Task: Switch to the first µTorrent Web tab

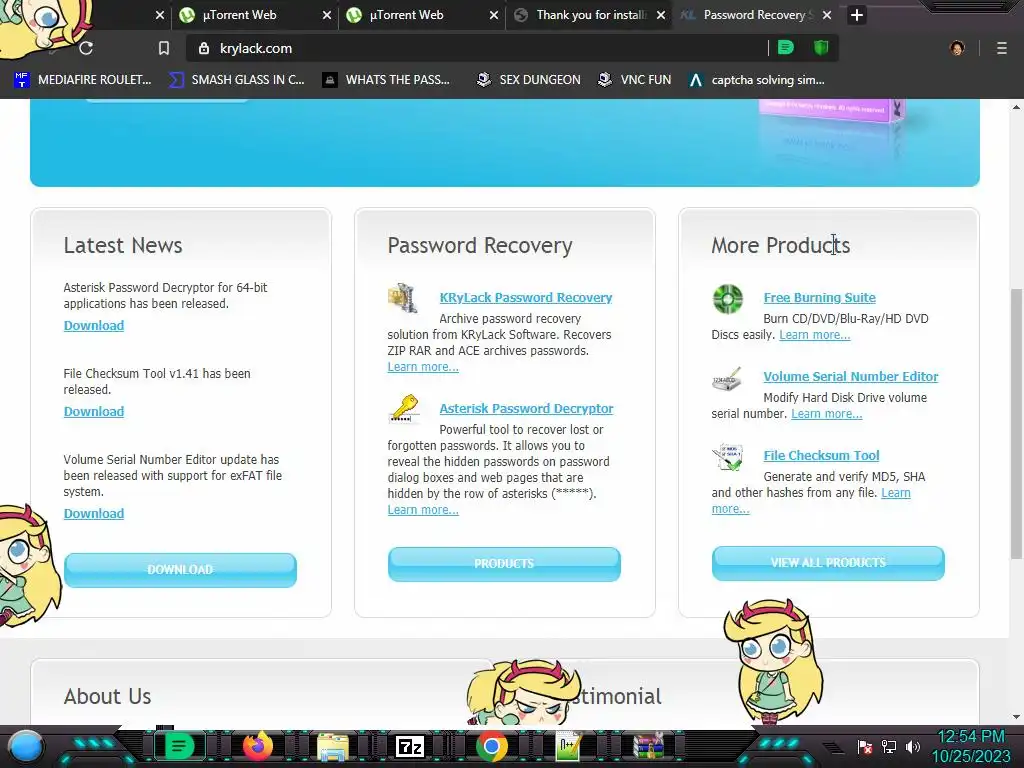Action: coord(246,15)
